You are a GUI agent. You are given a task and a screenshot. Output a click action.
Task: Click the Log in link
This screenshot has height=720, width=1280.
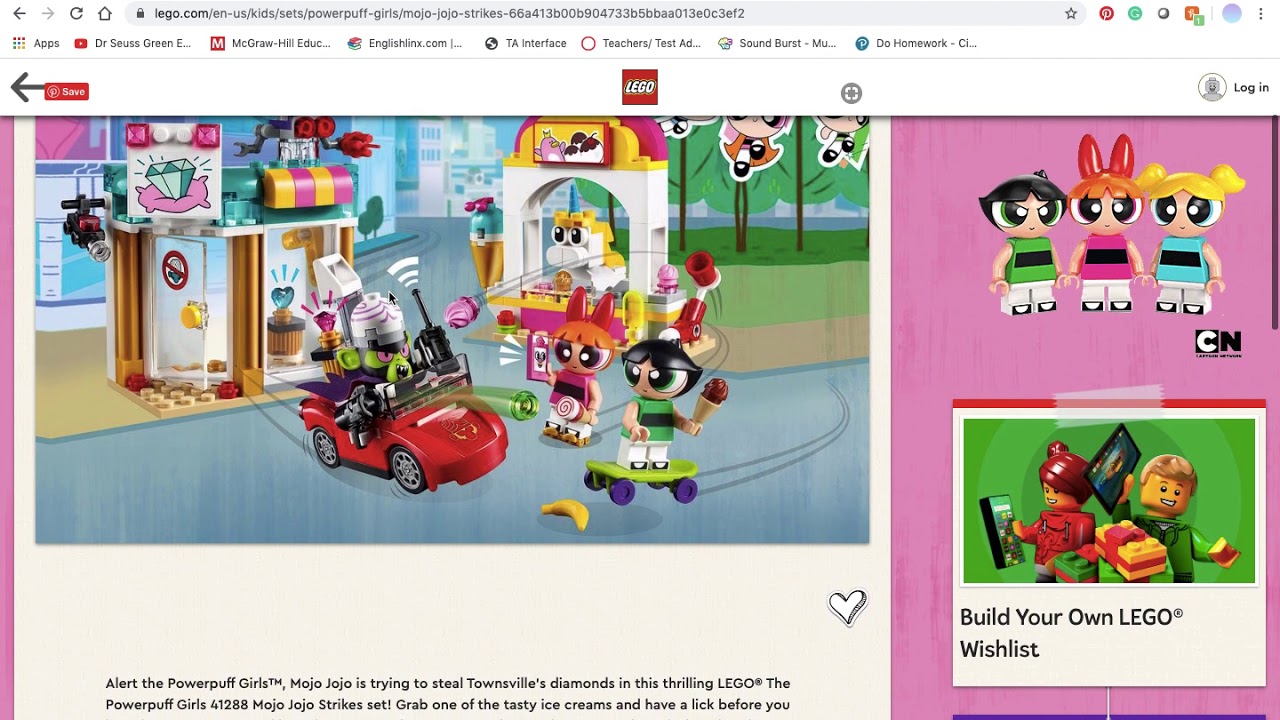point(1251,88)
